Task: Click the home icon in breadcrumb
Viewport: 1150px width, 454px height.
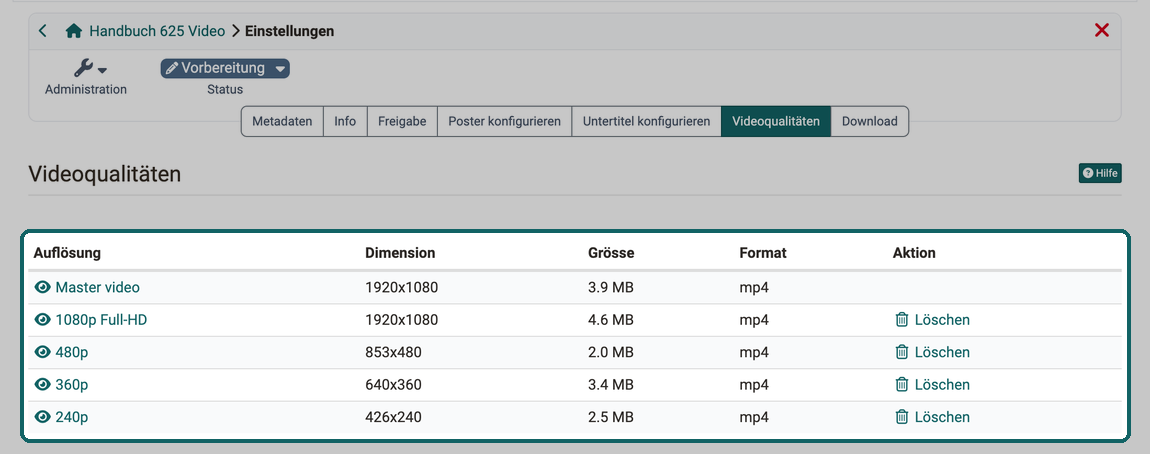Action: coord(73,31)
